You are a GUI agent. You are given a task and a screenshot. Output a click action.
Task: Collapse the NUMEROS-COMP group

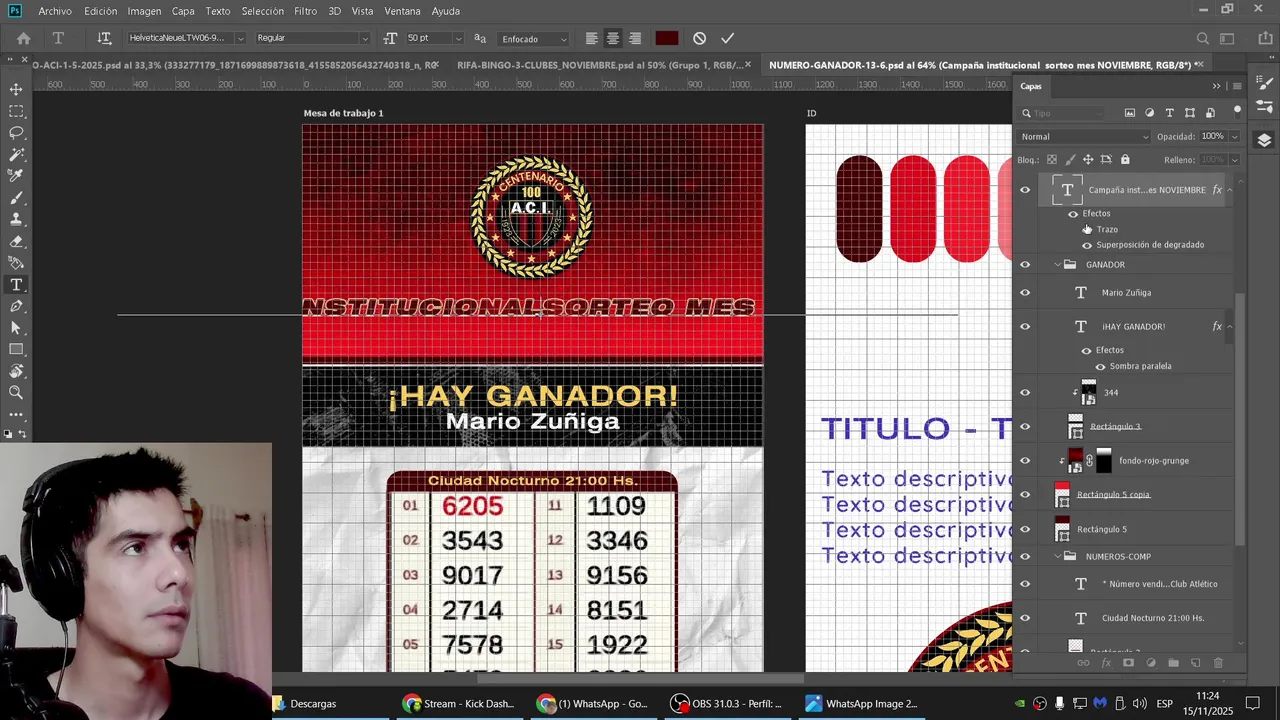[1058, 556]
